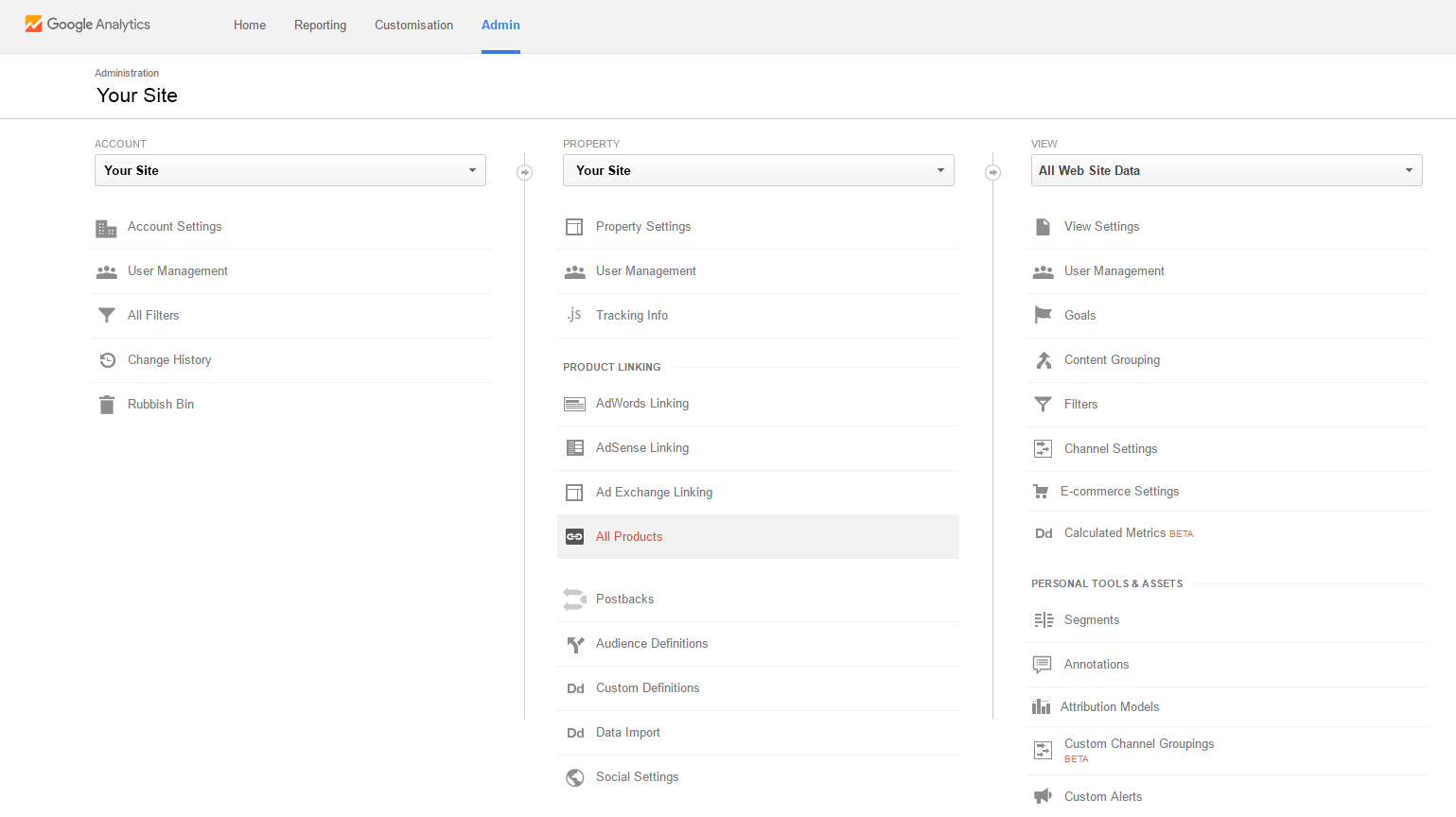Click the View column User Management people icon
The image size is (1456, 817).
[x=1043, y=271]
